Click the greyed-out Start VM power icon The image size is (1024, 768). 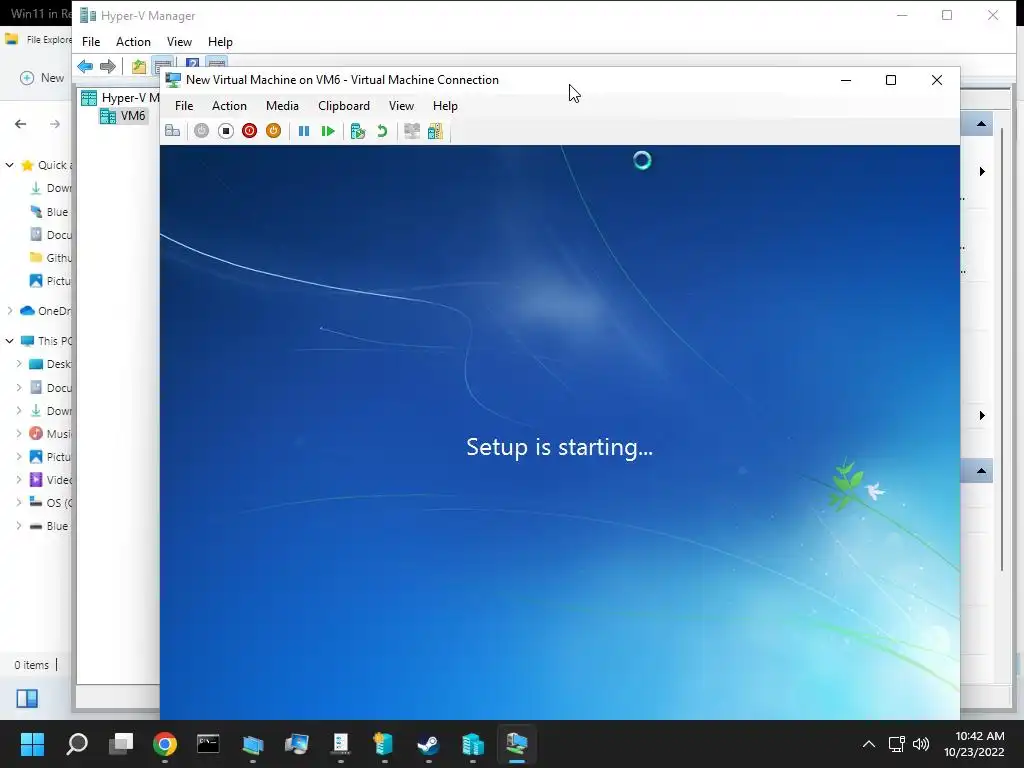click(x=201, y=131)
